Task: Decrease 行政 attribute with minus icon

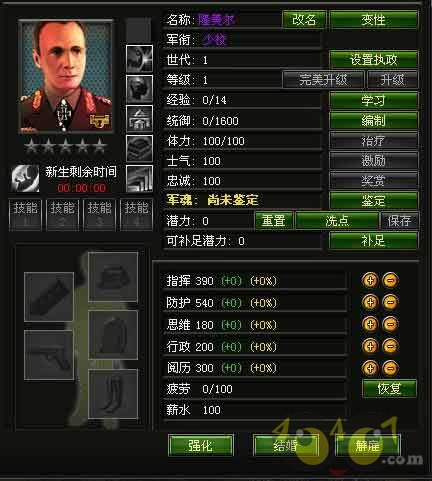Action: (x=390, y=346)
